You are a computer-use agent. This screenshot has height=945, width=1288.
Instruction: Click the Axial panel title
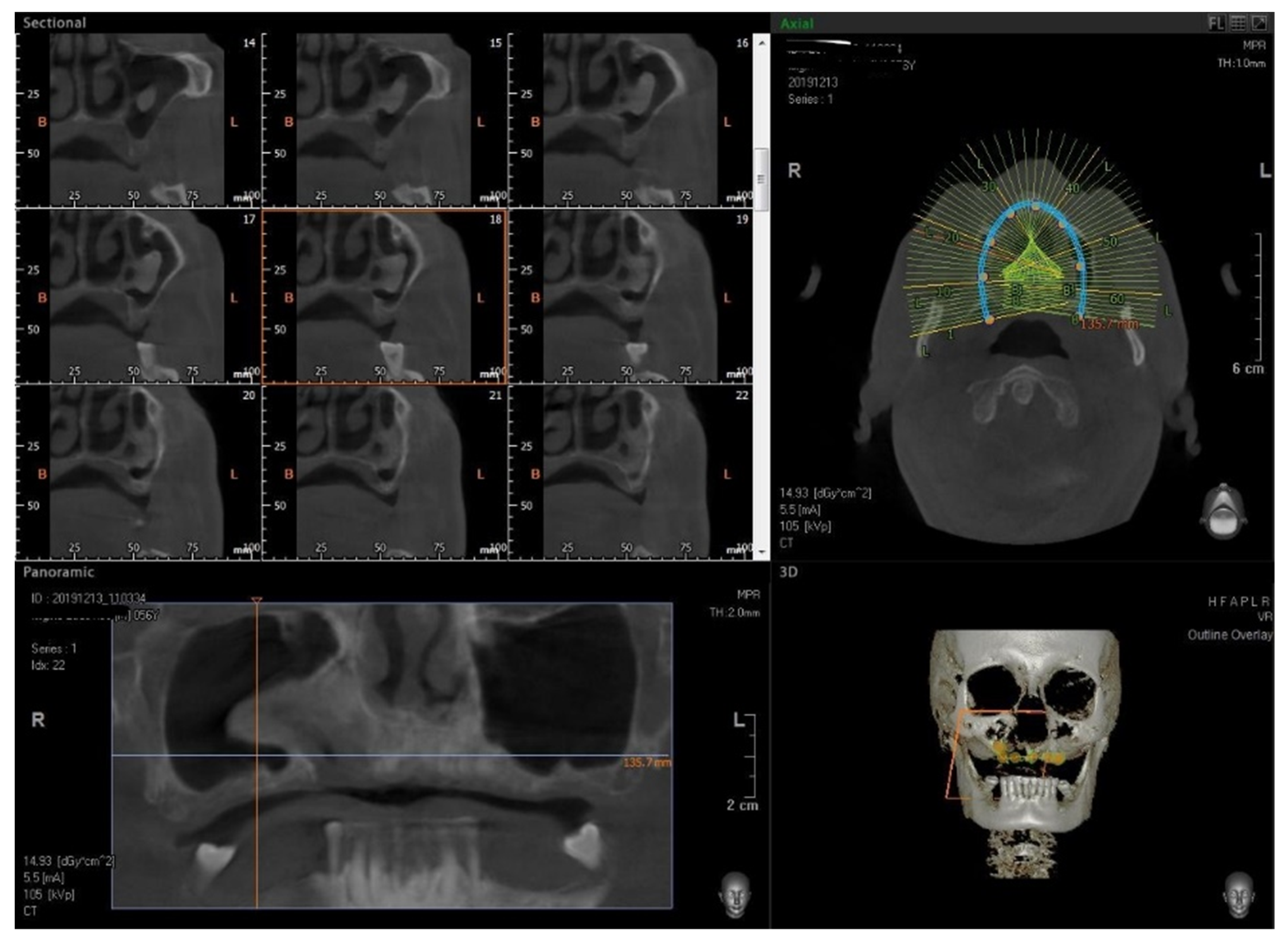click(x=797, y=24)
